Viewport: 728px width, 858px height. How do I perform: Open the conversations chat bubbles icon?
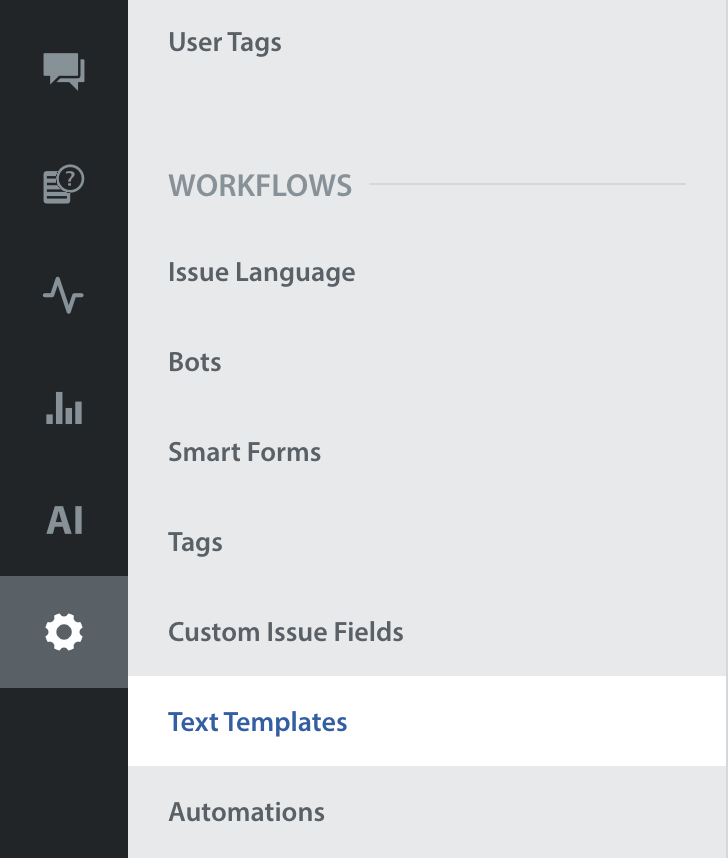pos(64,71)
